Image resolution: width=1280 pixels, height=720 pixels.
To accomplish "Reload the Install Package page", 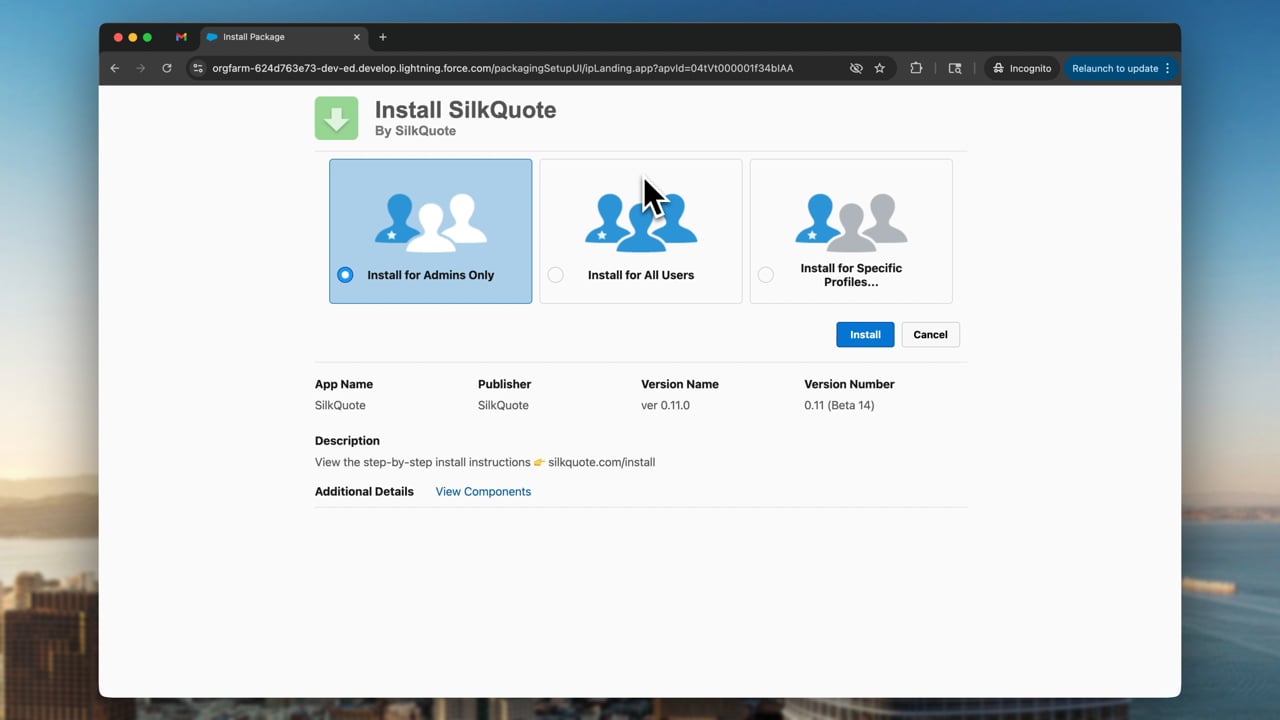I will click(x=166, y=68).
